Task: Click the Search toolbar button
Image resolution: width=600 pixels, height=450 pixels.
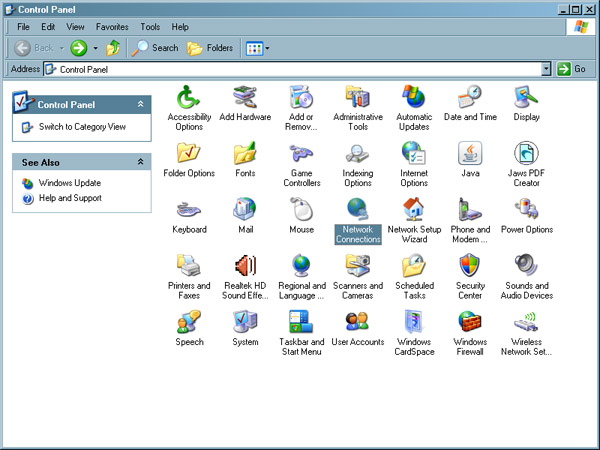Action: pyautogui.click(x=155, y=48)
